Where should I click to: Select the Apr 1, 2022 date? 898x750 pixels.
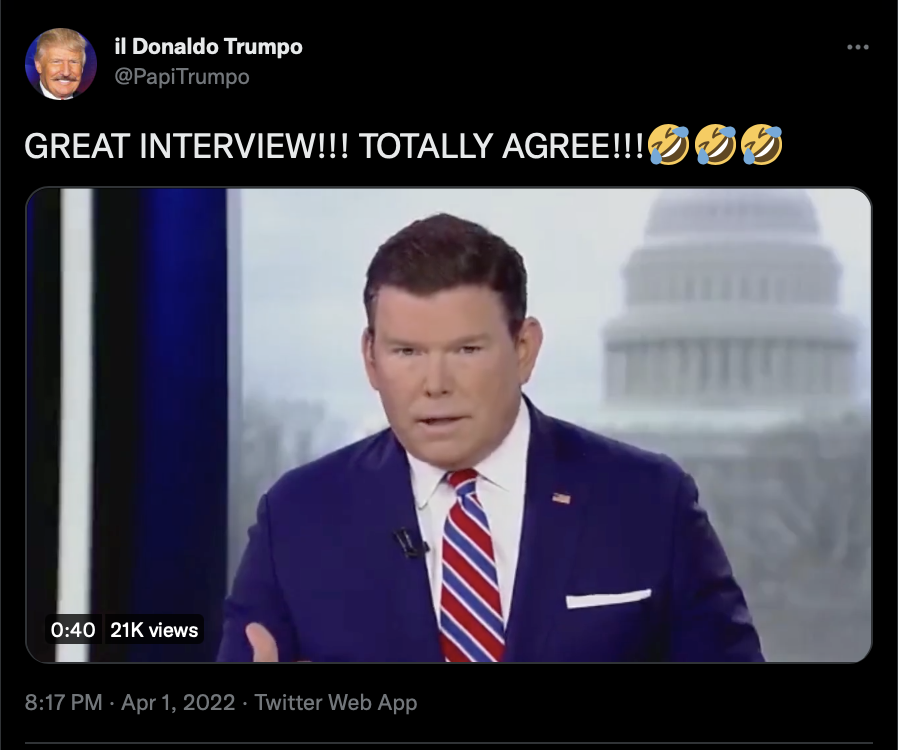pyautogui.click(x=178, y=702)
